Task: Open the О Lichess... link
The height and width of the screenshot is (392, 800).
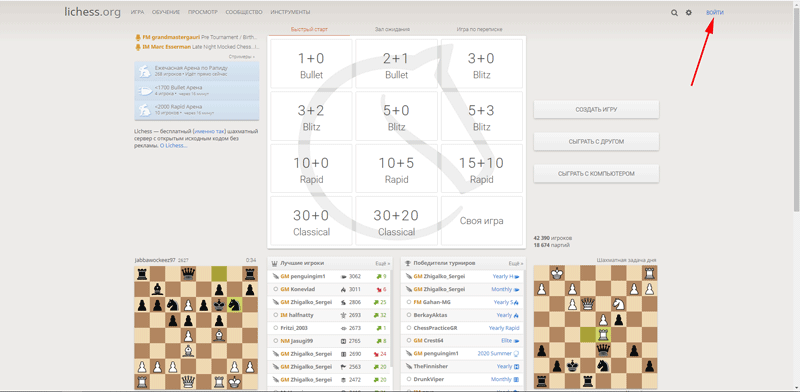Action: tap(173, 145)
